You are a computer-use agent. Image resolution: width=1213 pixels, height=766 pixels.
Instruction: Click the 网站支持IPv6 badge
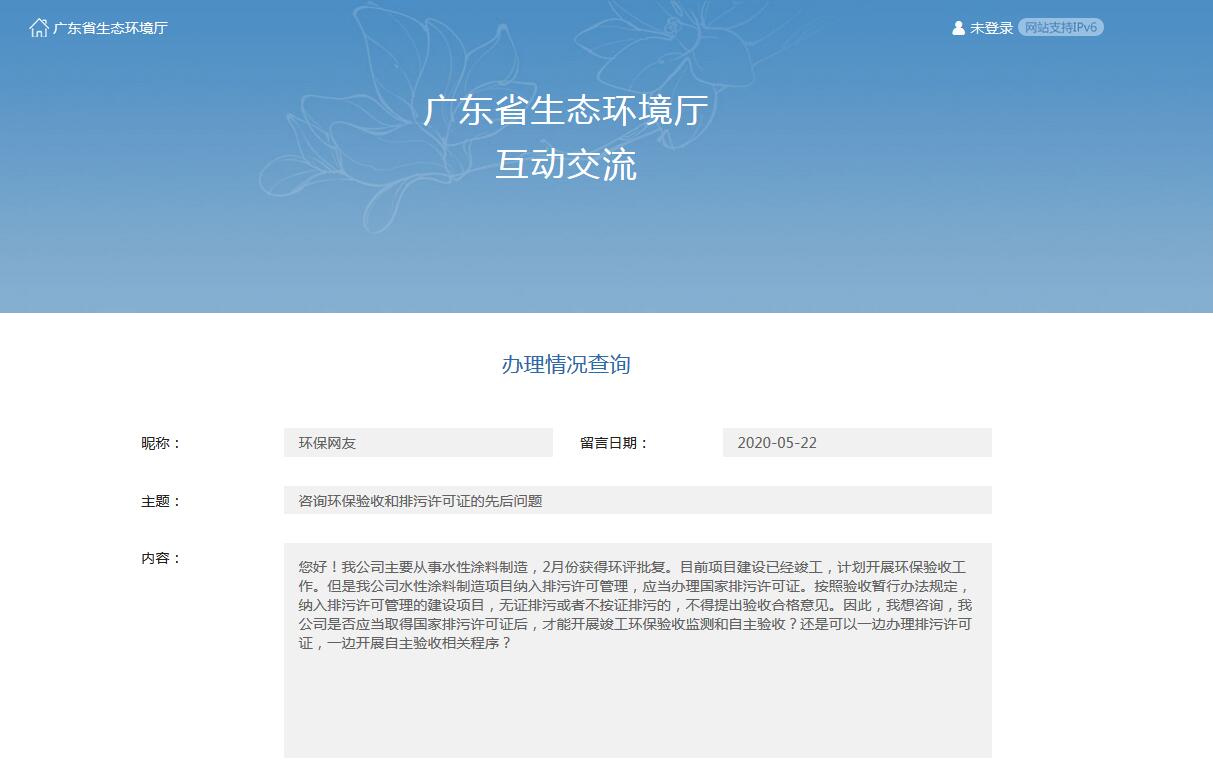point(1060,28)
